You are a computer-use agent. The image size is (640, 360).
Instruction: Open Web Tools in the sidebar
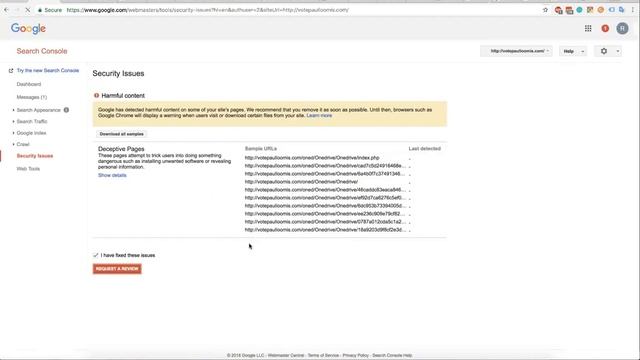click(x=28, y=169)
